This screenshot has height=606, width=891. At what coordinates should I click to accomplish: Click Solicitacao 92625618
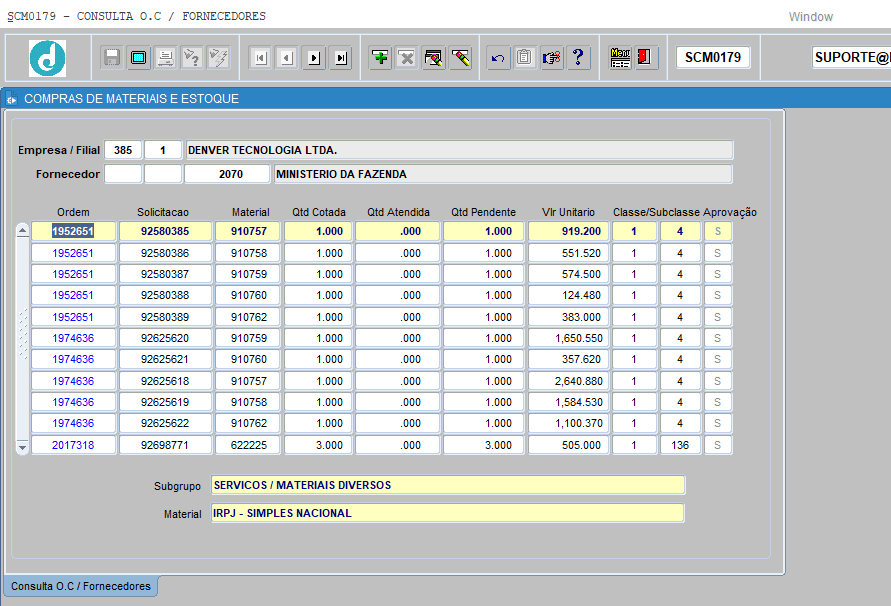coord(165,381)
